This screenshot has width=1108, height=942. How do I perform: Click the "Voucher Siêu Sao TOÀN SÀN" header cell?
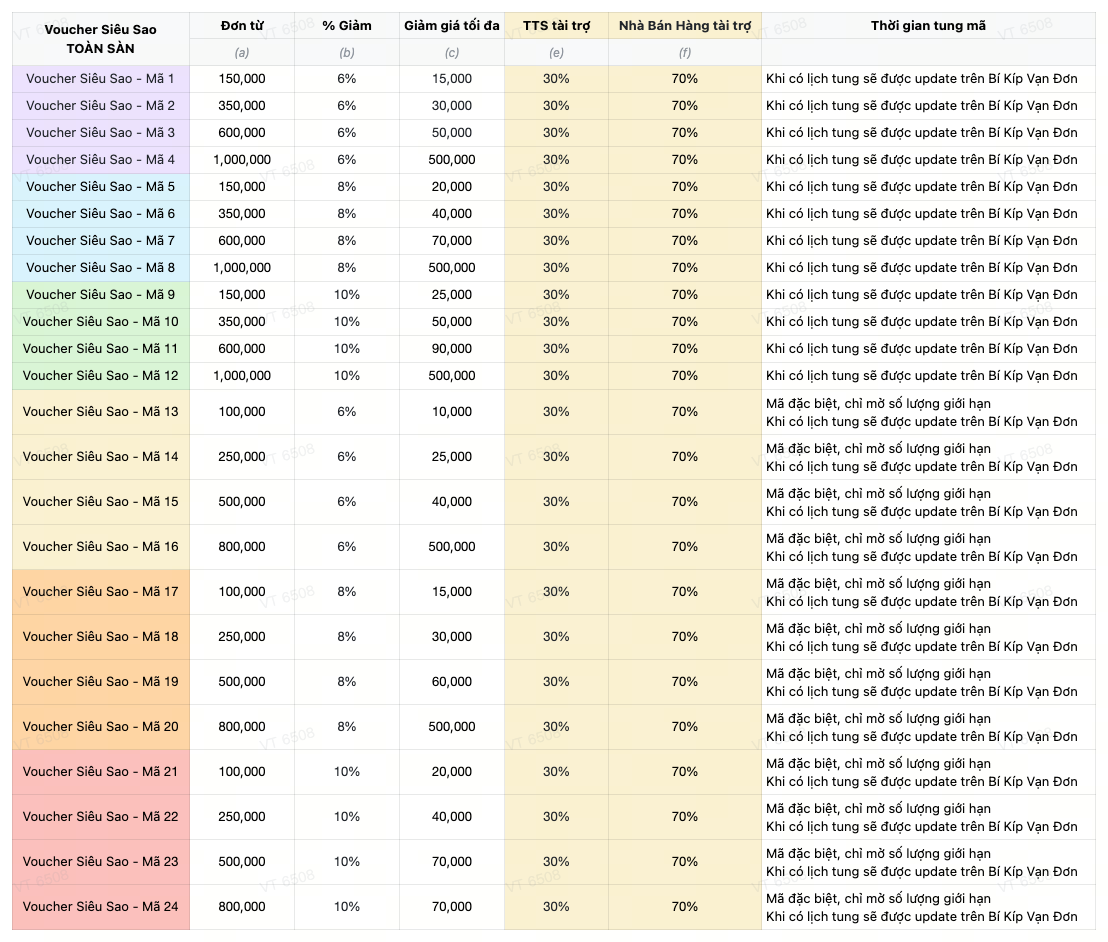pyautogui.click(x=100, y=39)
